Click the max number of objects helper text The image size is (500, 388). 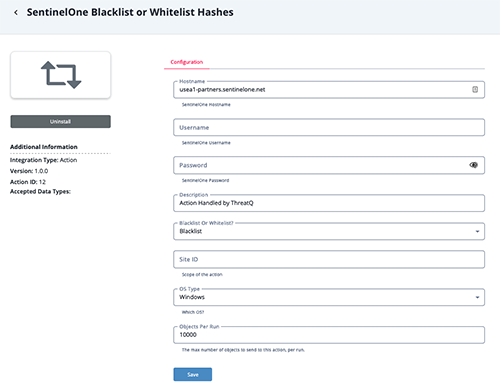[x=243, y=350]
